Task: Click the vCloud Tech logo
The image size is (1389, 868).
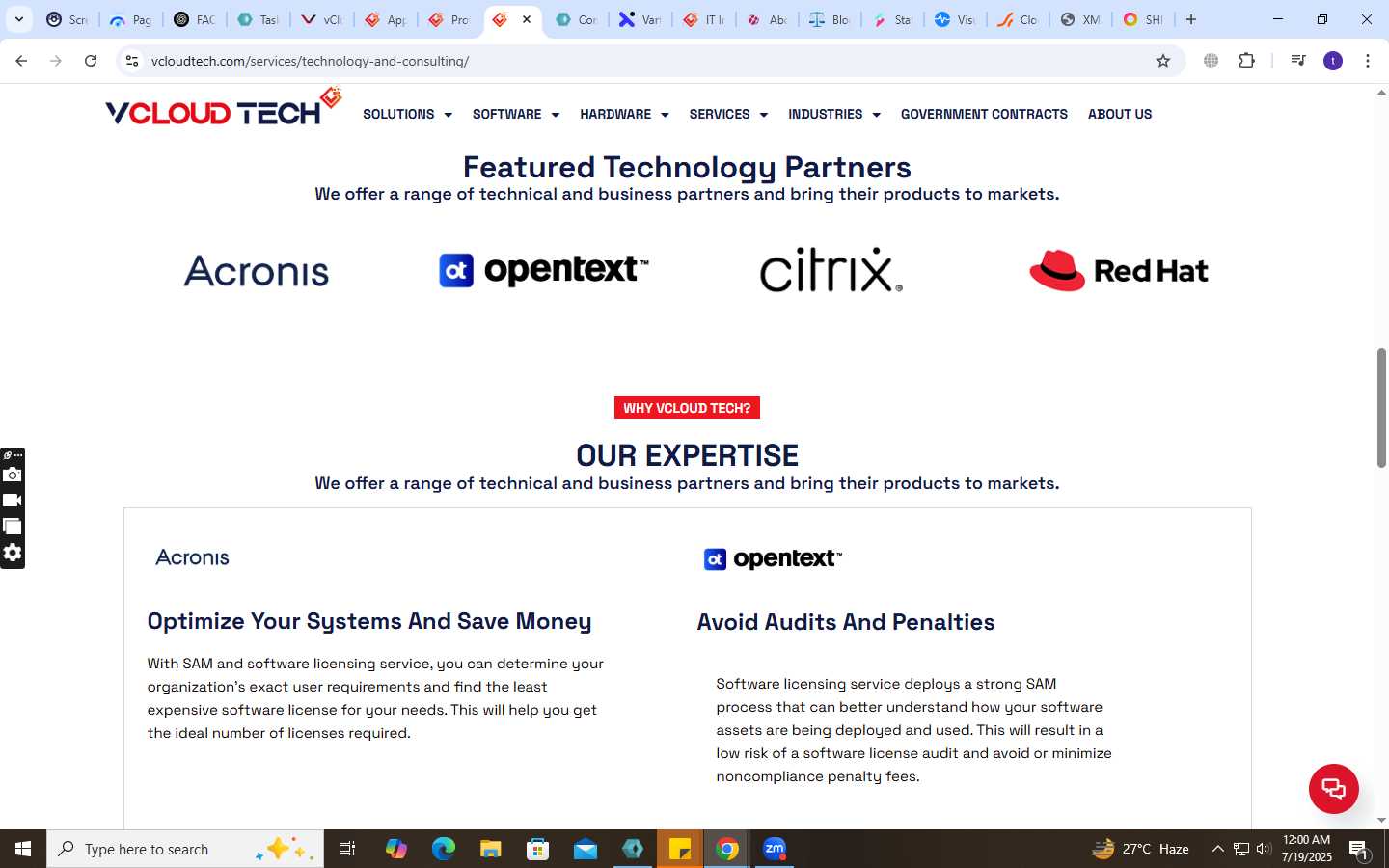Action: (224, 108)
